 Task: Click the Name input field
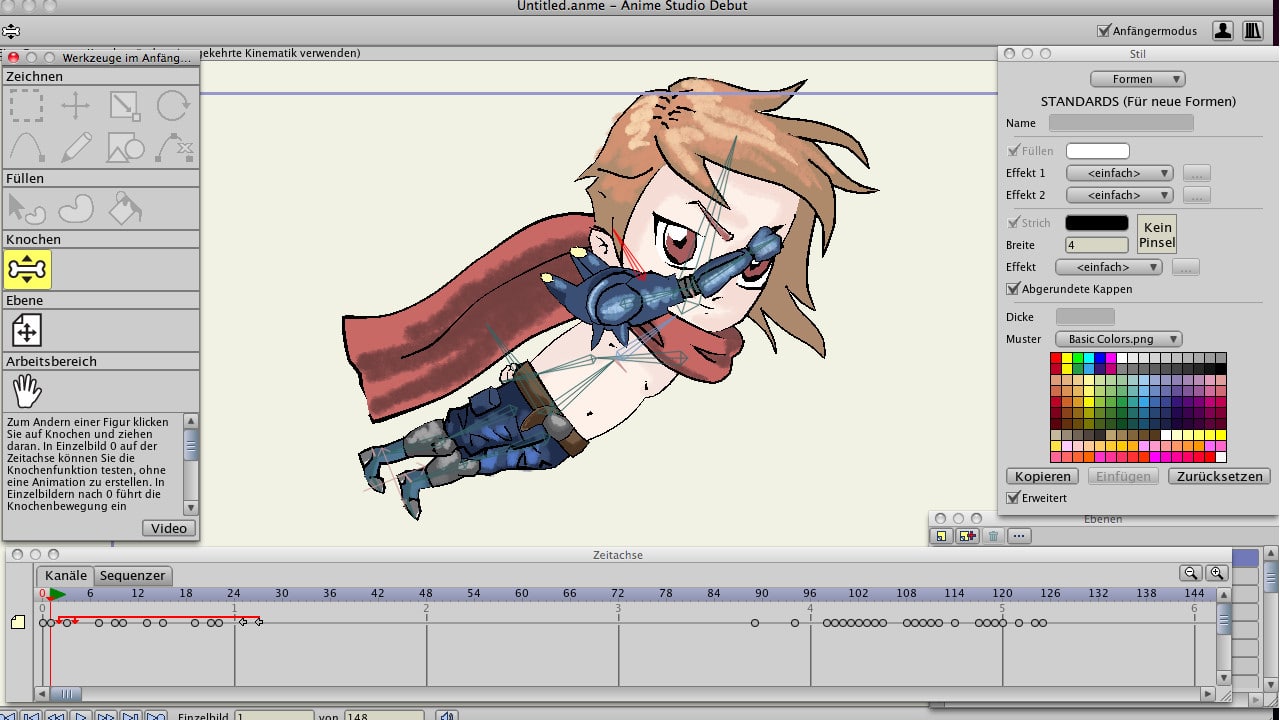(x=1121, y=123)
